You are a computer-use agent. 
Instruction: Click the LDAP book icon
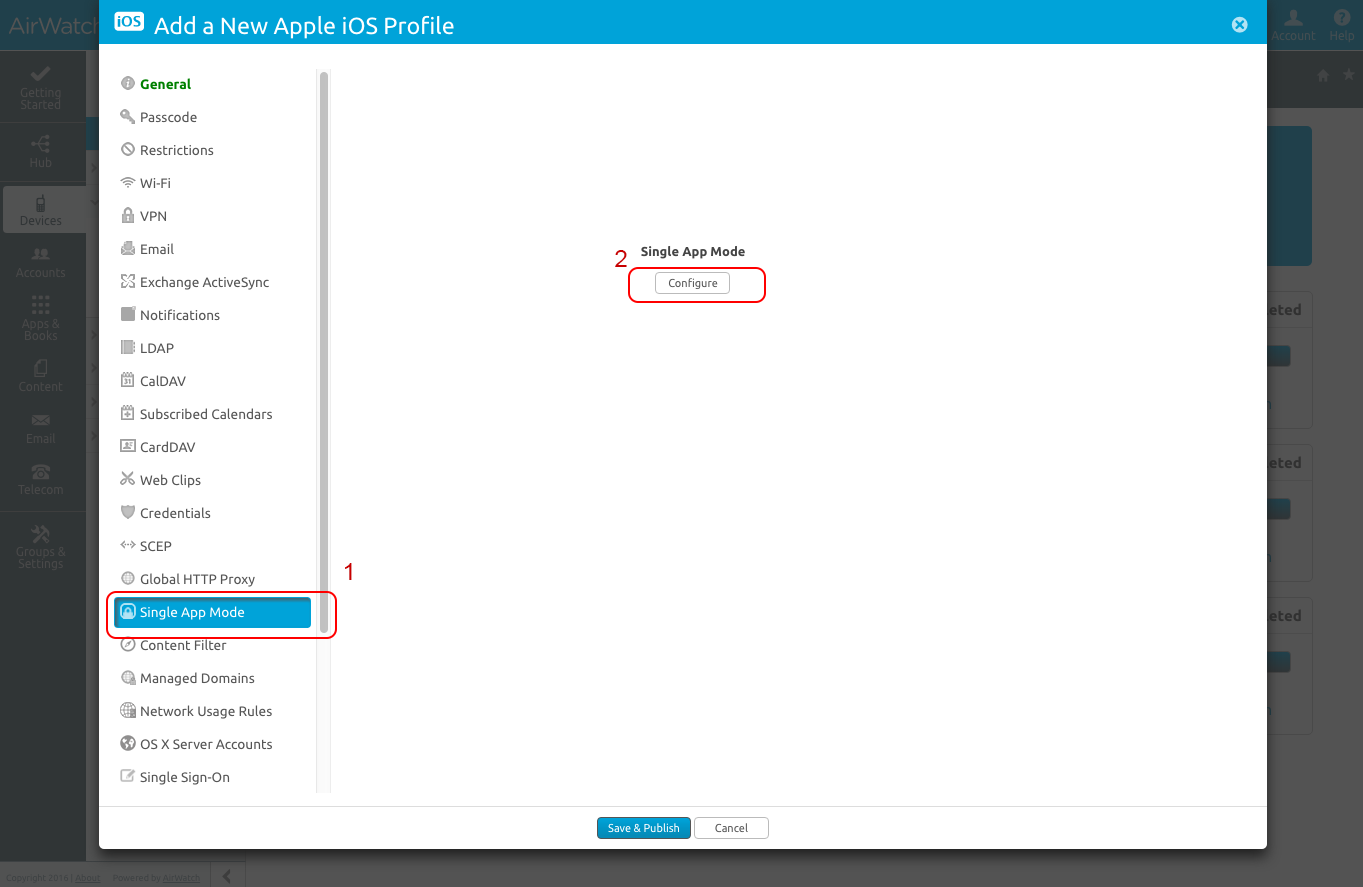coord(127,348)
